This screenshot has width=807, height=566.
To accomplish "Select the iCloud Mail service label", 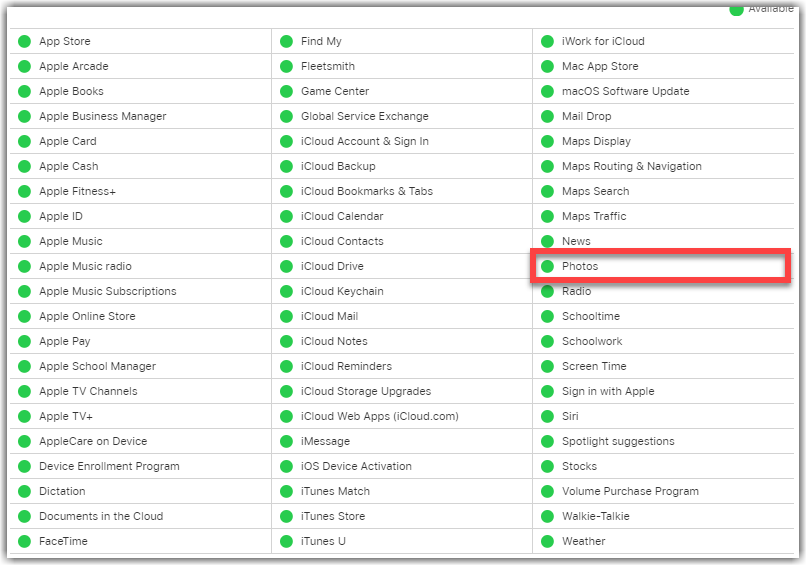I will 329,317.
